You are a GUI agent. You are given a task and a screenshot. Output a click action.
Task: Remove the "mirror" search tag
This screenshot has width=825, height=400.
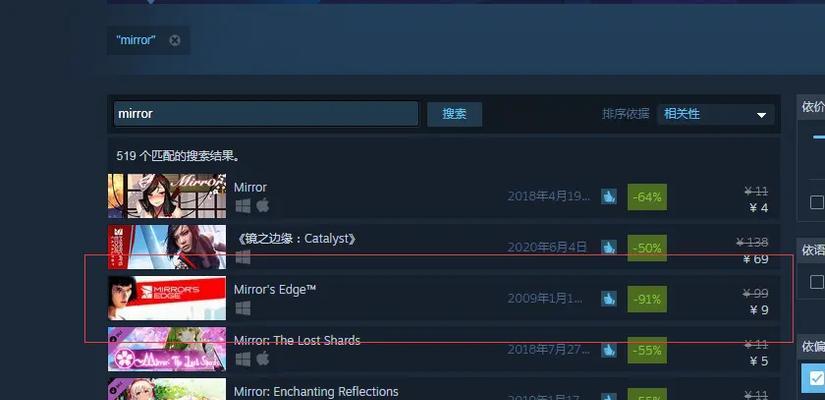coord(175,41)
